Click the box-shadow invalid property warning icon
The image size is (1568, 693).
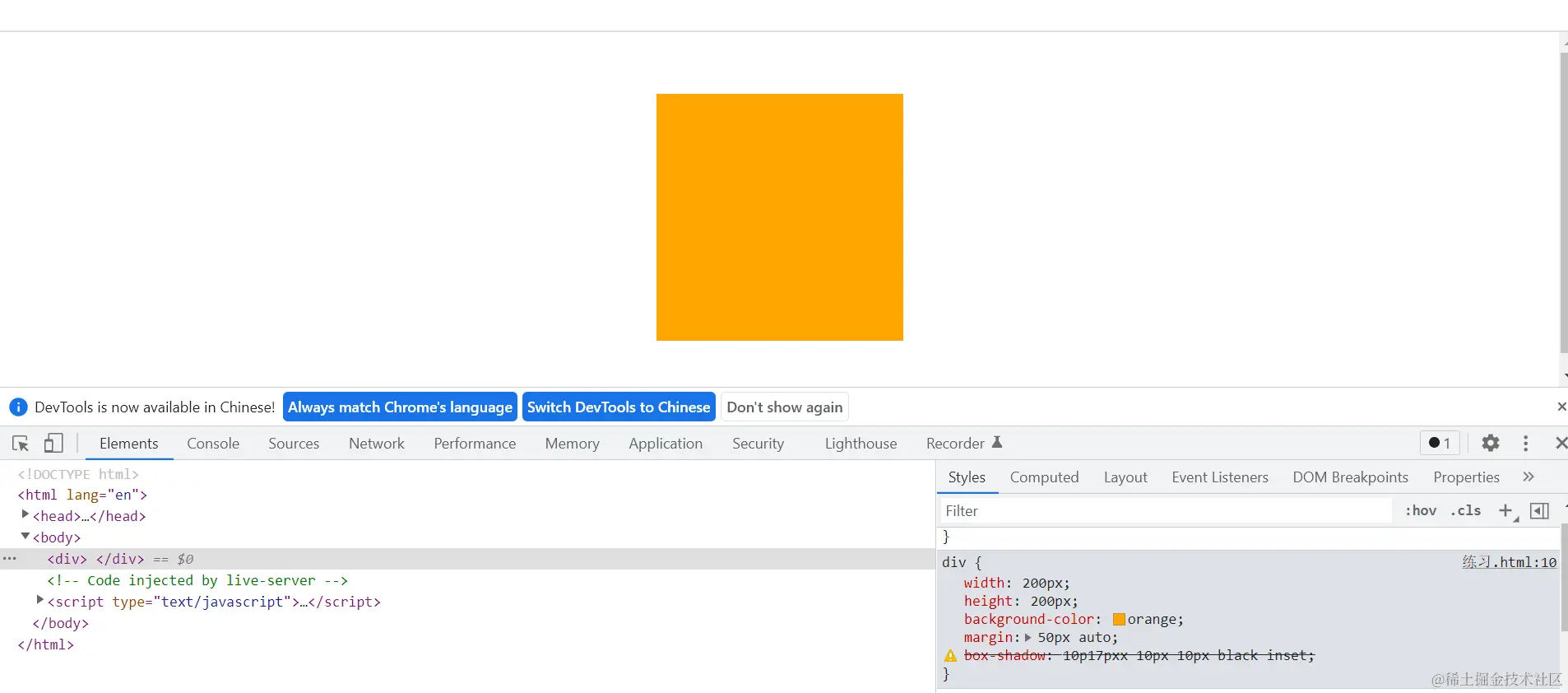(x=951, y=656)
